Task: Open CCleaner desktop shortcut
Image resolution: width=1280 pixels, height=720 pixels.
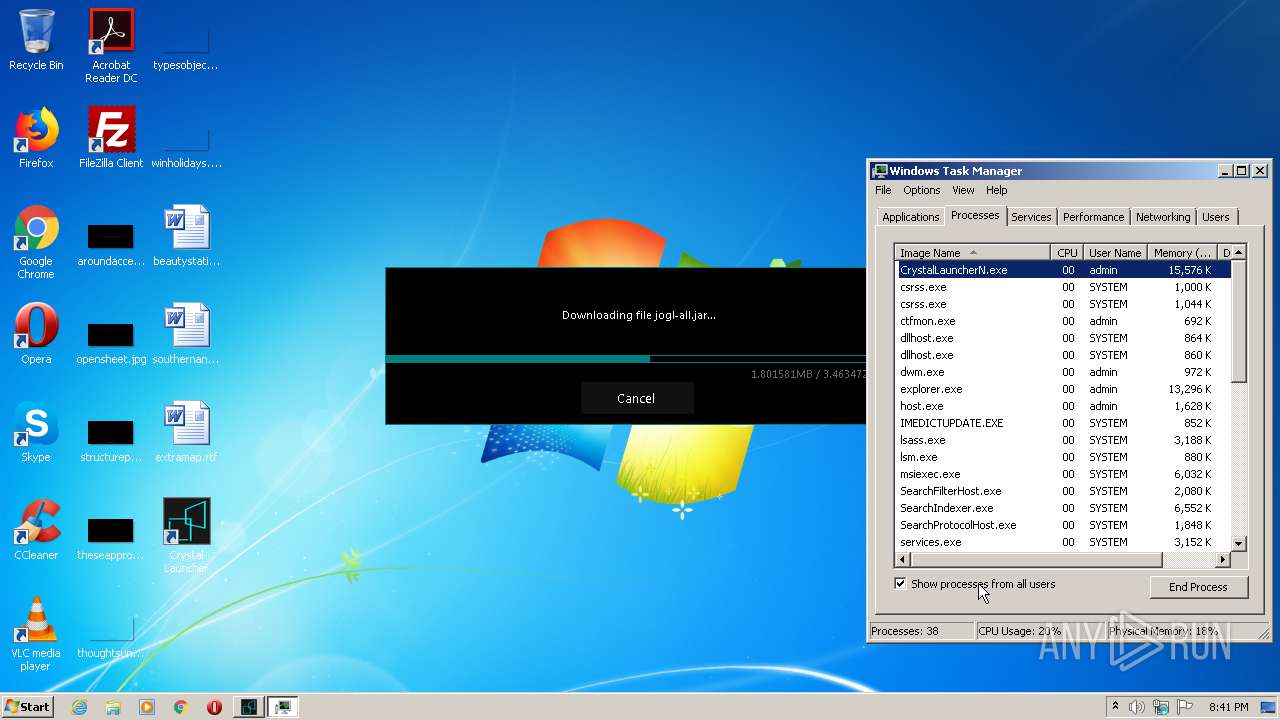Action: (36, 530)
